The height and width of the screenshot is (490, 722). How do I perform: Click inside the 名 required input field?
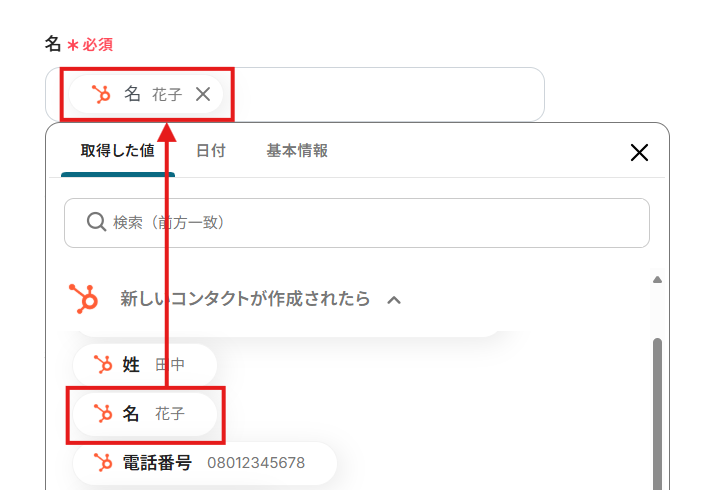(295, 94)
